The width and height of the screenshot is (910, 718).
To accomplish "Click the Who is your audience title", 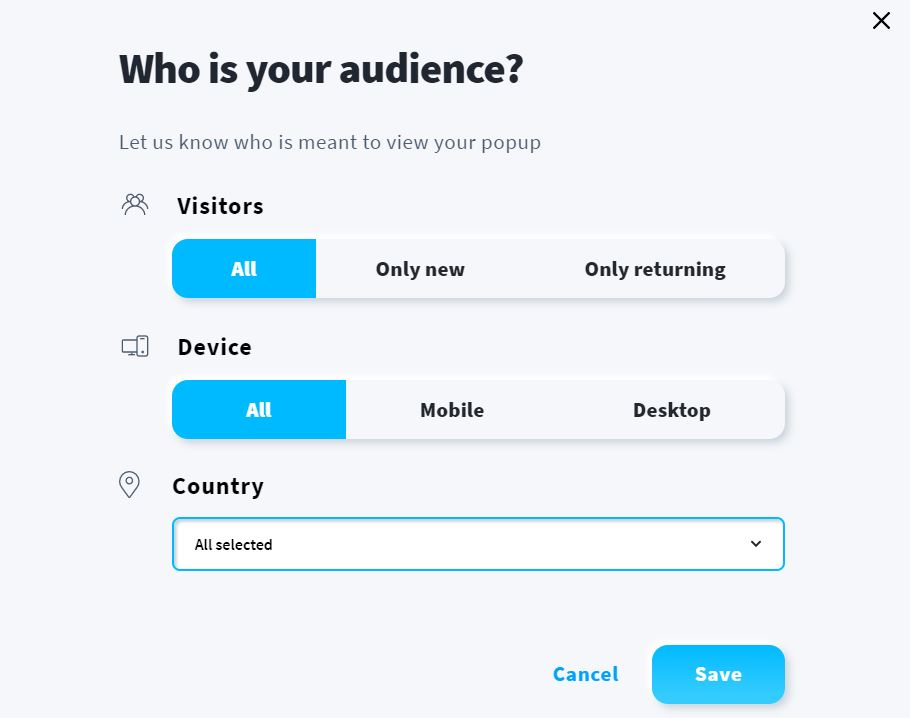I will pyautogui.click(x=321, y=70).
